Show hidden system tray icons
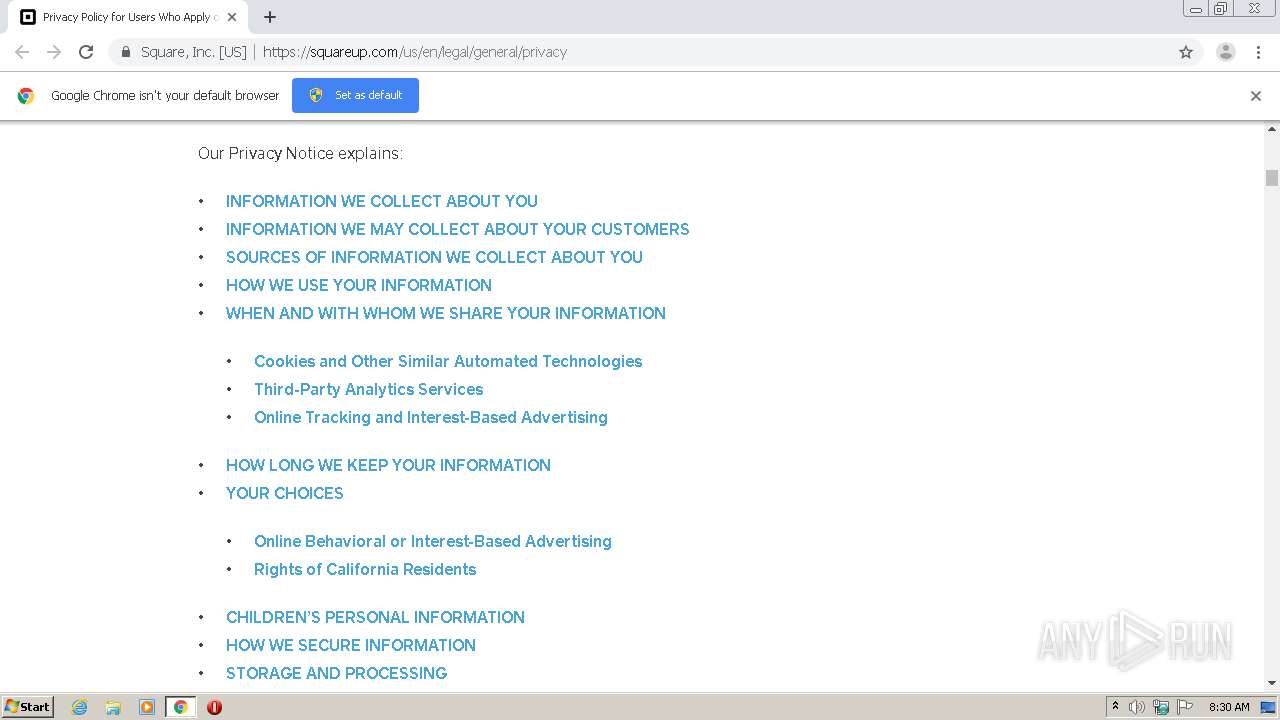1280x720 pixels. click(1115, 707)
